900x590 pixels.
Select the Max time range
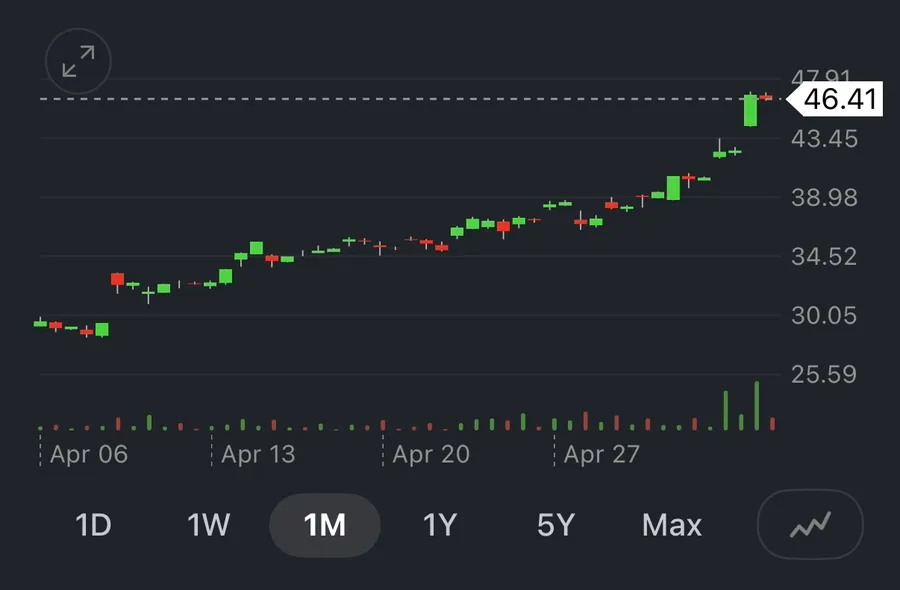tap(672, 525)
